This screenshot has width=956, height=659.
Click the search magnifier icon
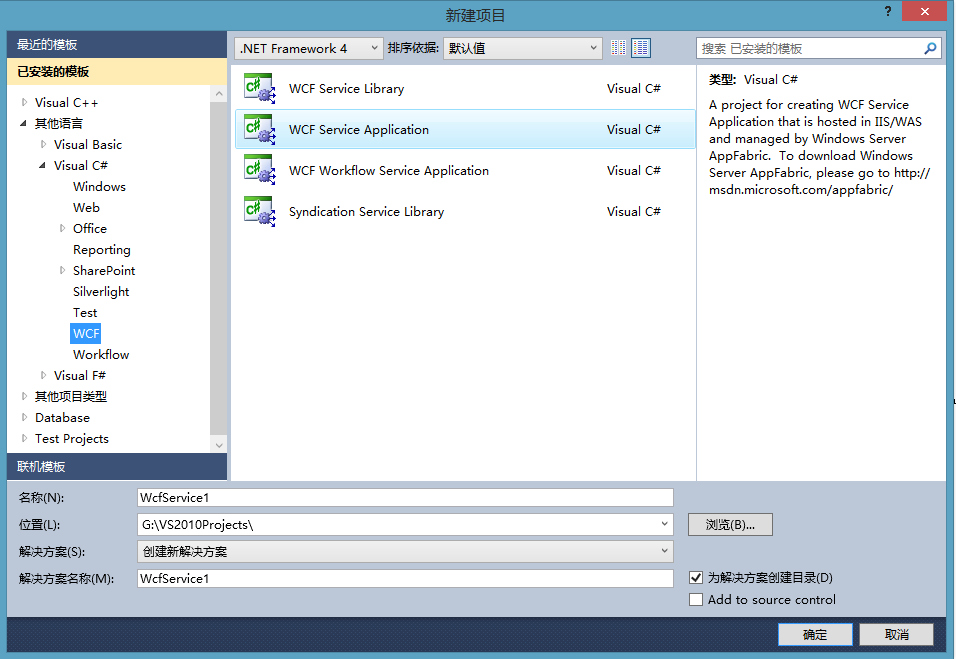coord(930,48)
